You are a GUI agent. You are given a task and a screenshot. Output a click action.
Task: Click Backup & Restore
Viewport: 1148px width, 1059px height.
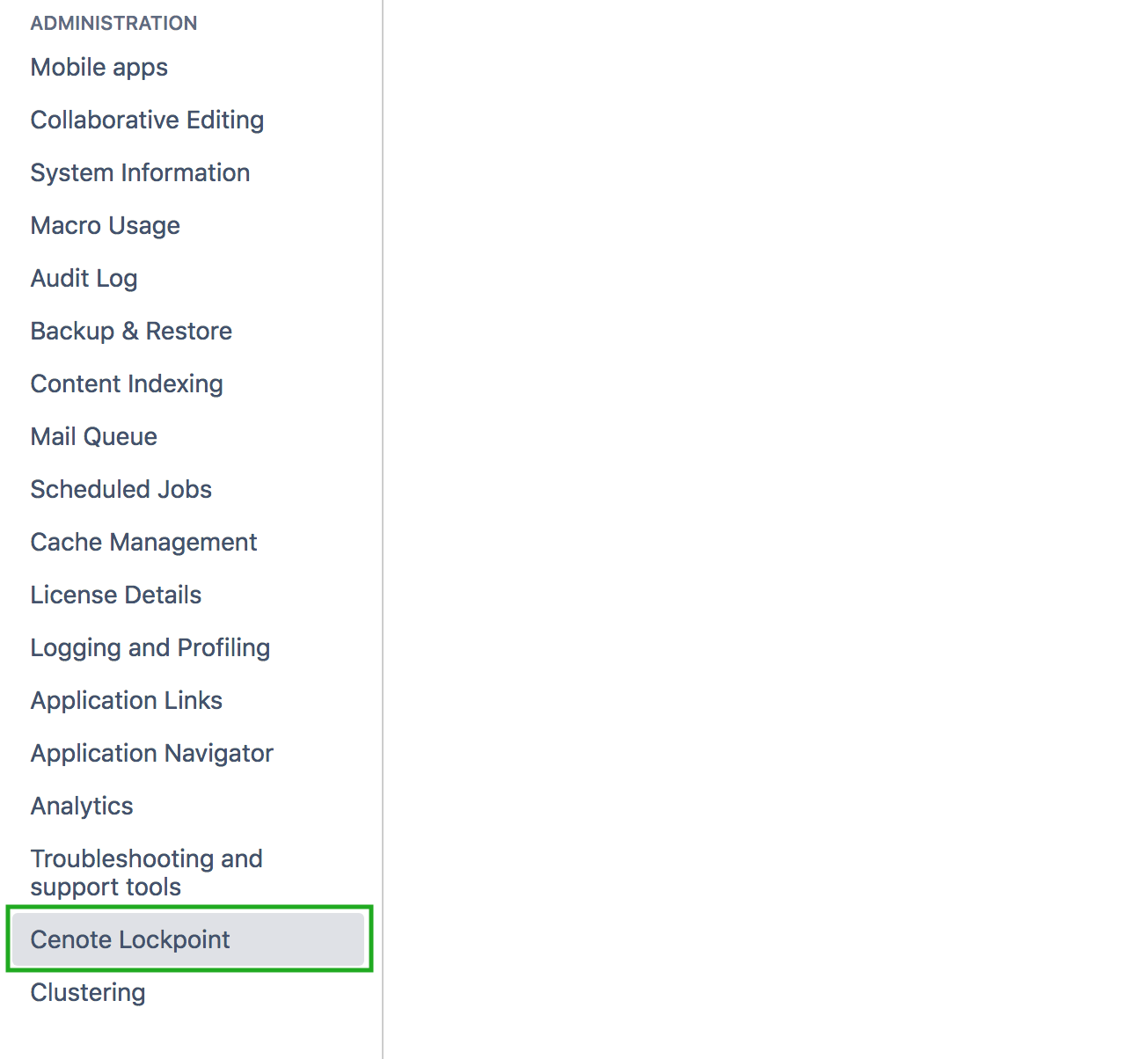coord(131,332)
